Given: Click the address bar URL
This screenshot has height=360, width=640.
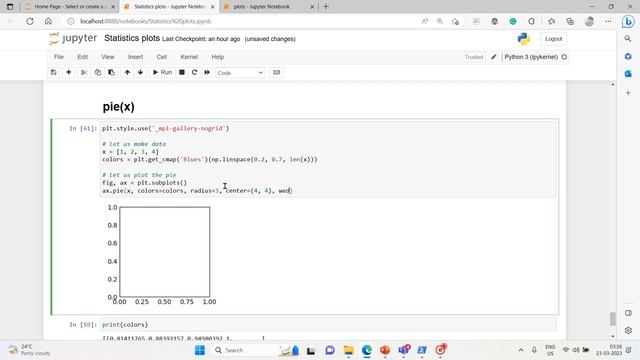Looking at the screenshot, I should 145,21.
